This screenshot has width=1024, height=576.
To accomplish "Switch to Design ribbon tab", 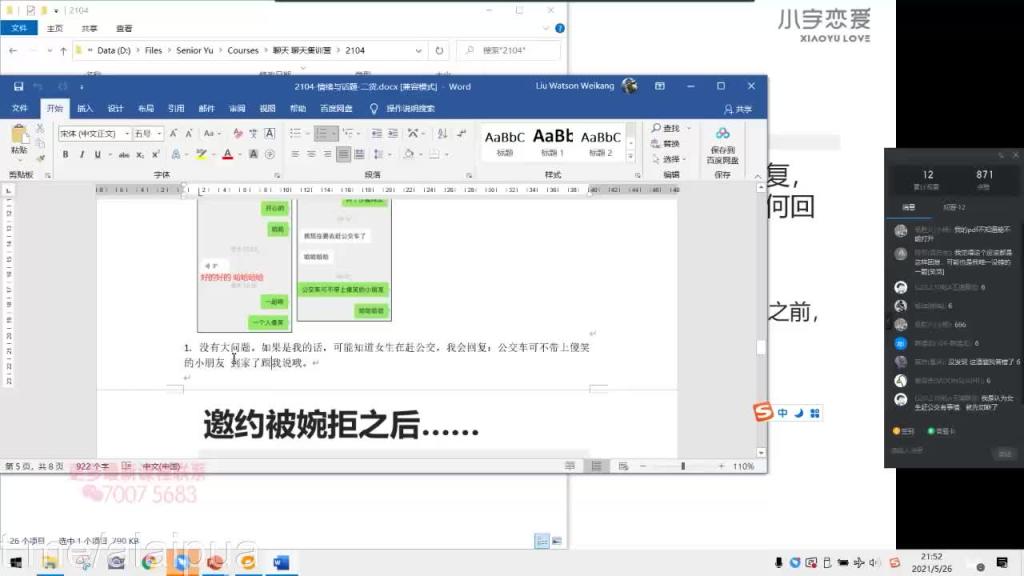I will click(x=116, y=108).
